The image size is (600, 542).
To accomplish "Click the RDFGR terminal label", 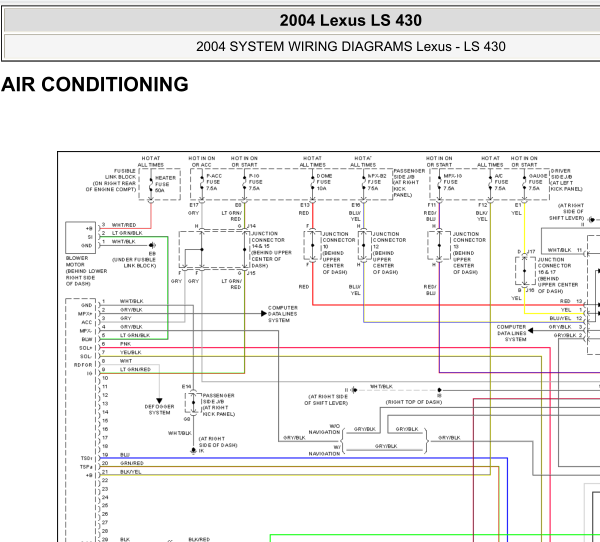I will point(83,365).
